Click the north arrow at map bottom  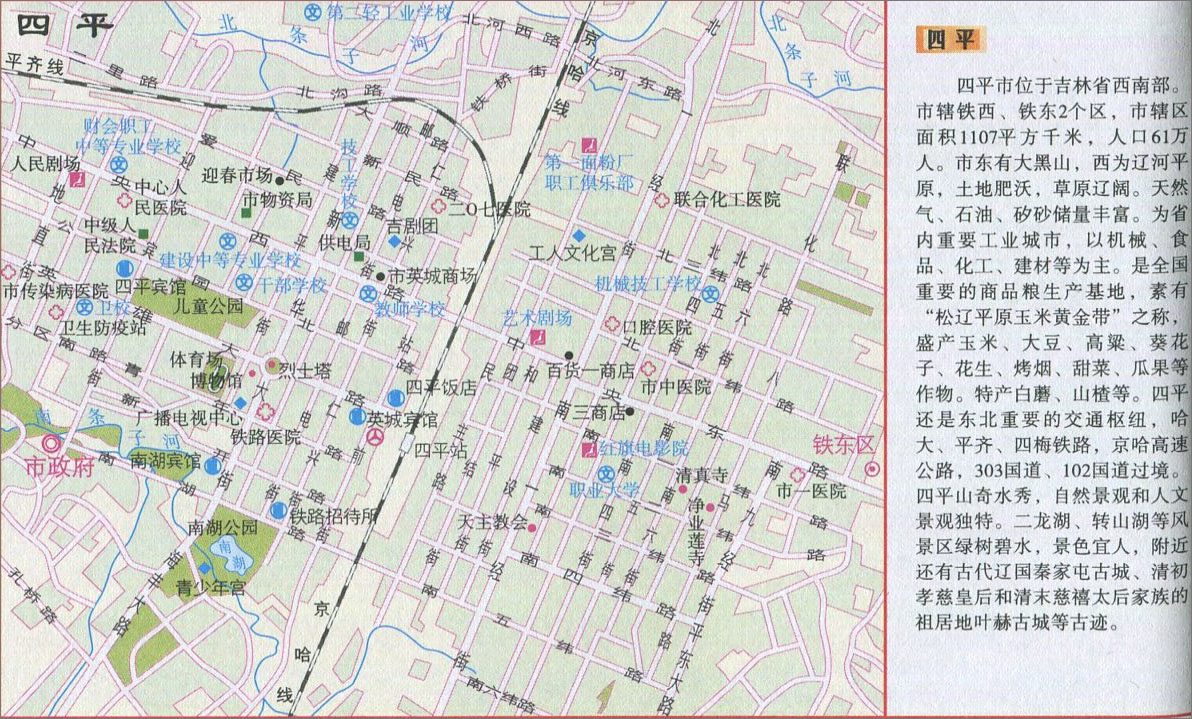(x=603, y=696)
